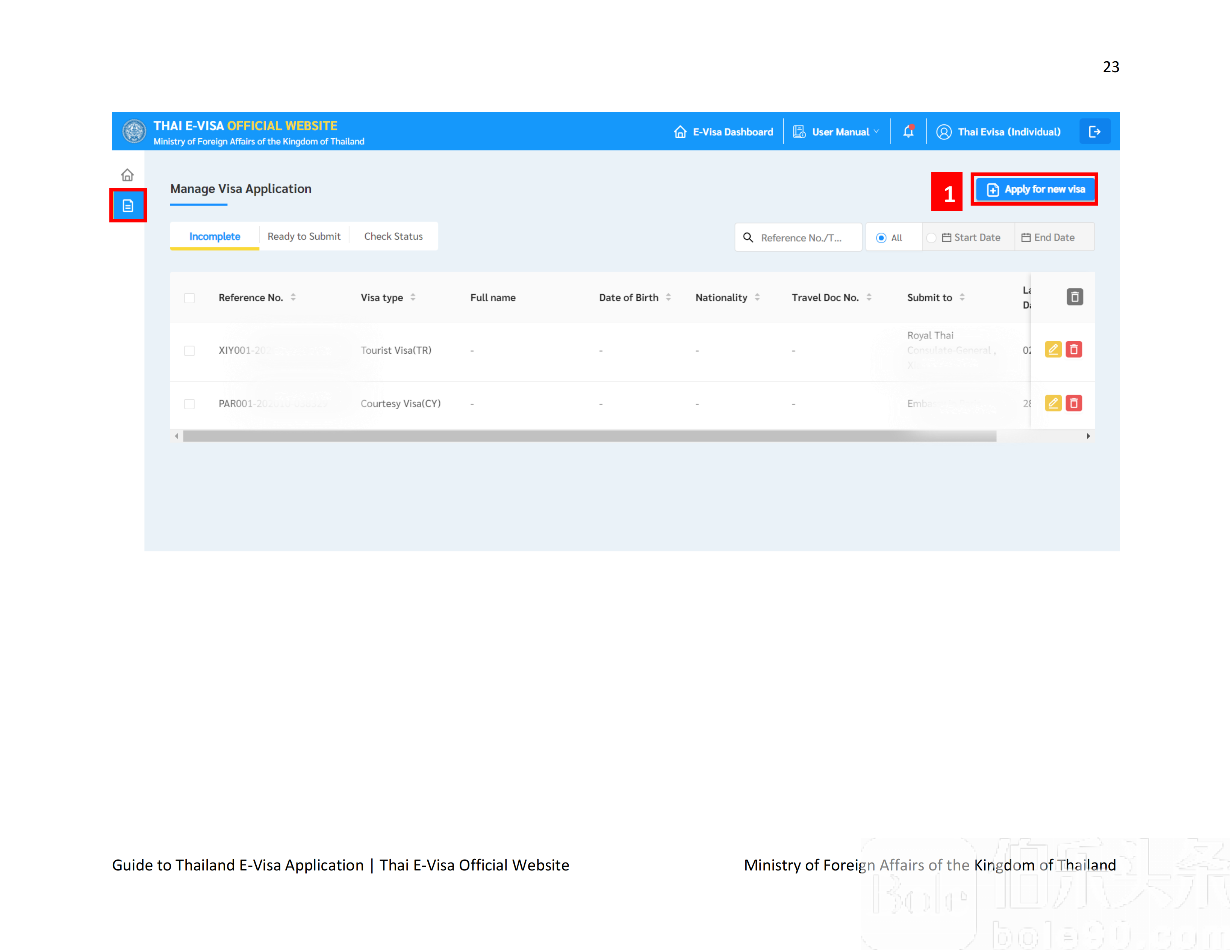Screen dimensions: 1232x952
Task: Check the XIY001 reference row checkbox
Action: pyautogui.click(x=189, y=351)
